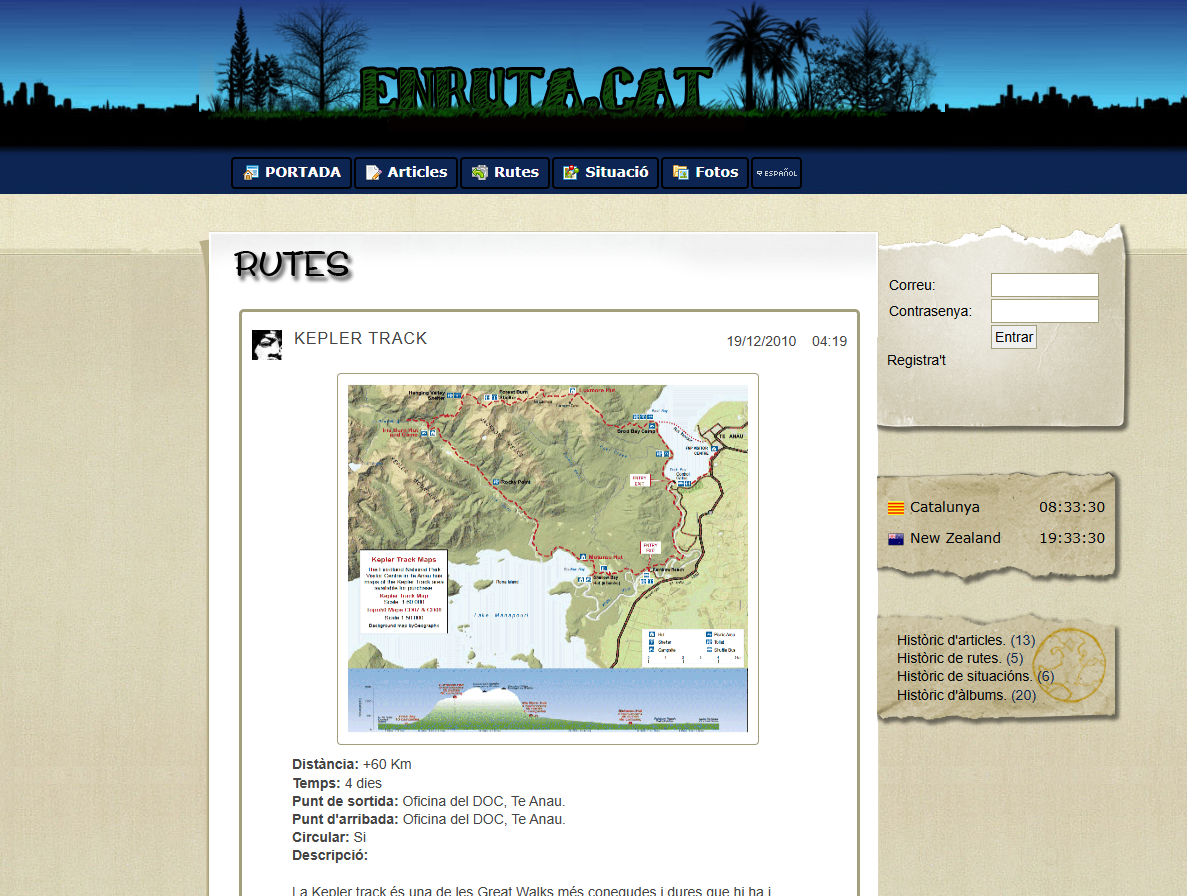Click the author avatar beside Kepler Track
This screenshot has width=1187, height=896.
(x=266, y=345)
